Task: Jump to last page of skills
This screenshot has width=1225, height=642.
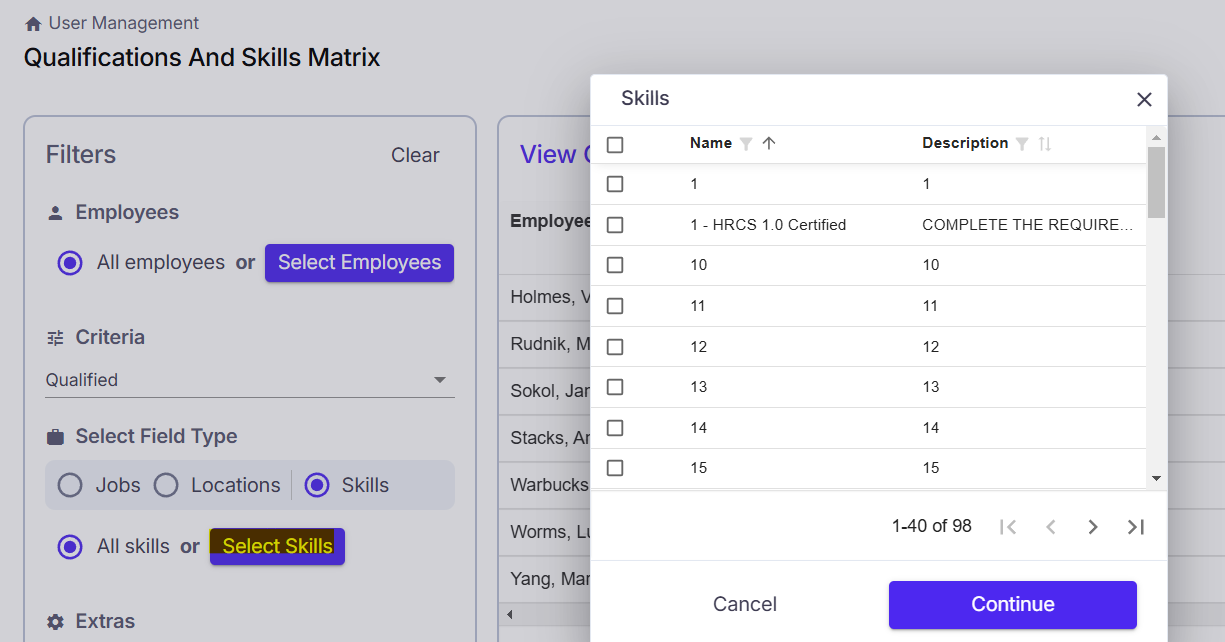Action: pos(1136,527)
